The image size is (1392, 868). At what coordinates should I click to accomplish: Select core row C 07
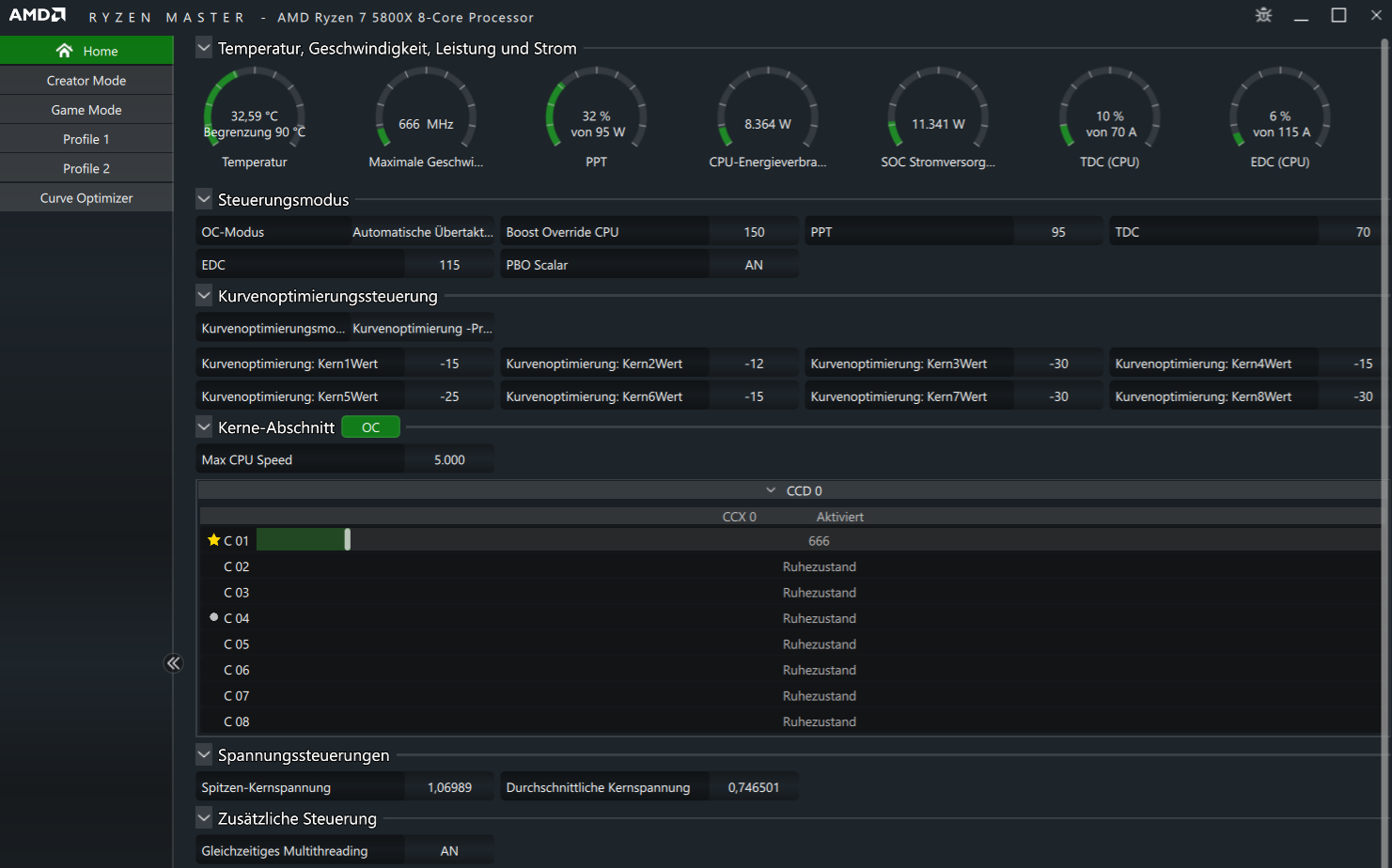point(790,696)
